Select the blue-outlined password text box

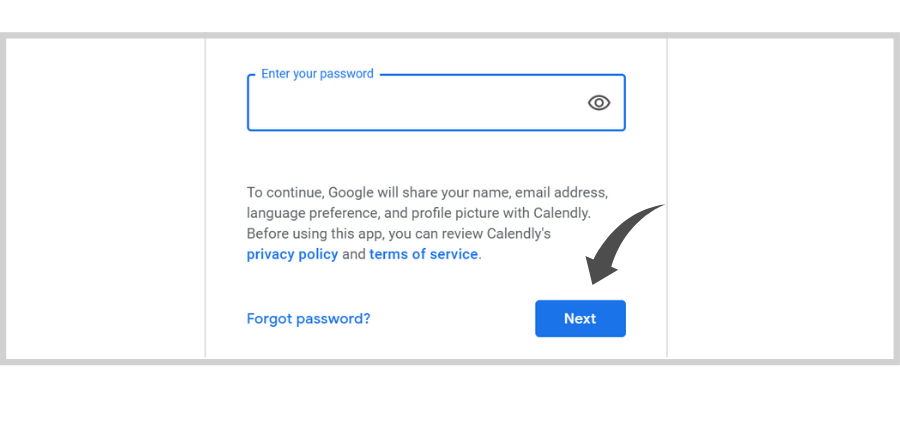point(436,103)
